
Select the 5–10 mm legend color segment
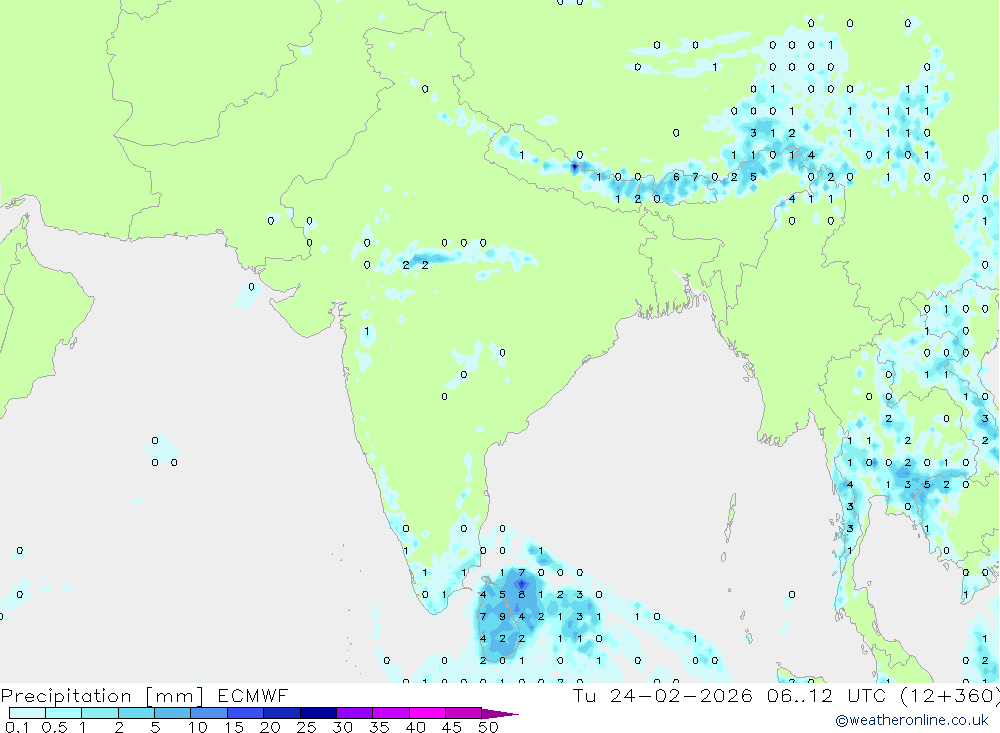click(173, 713)
